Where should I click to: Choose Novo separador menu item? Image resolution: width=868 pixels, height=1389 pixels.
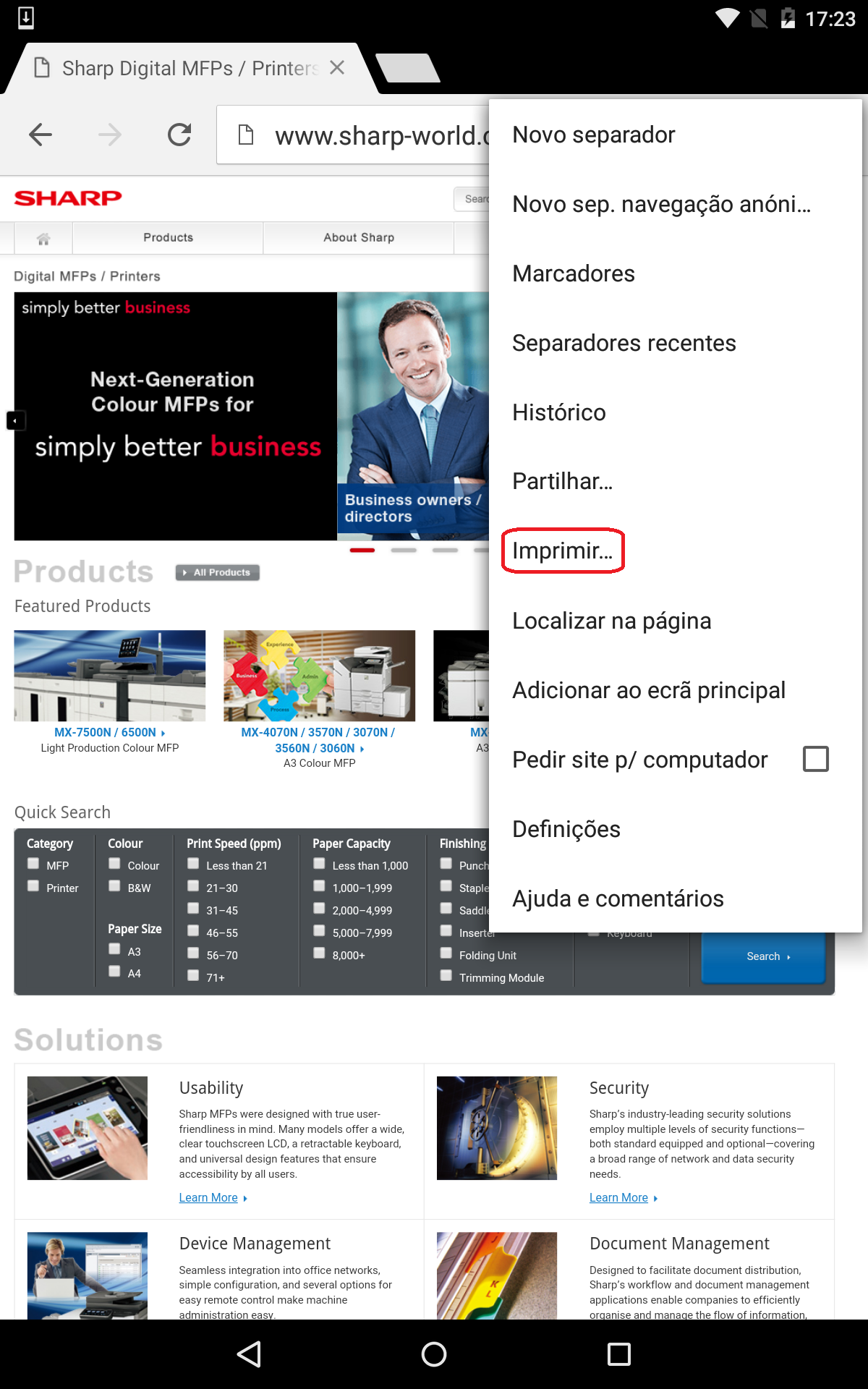tap(593, 135)
